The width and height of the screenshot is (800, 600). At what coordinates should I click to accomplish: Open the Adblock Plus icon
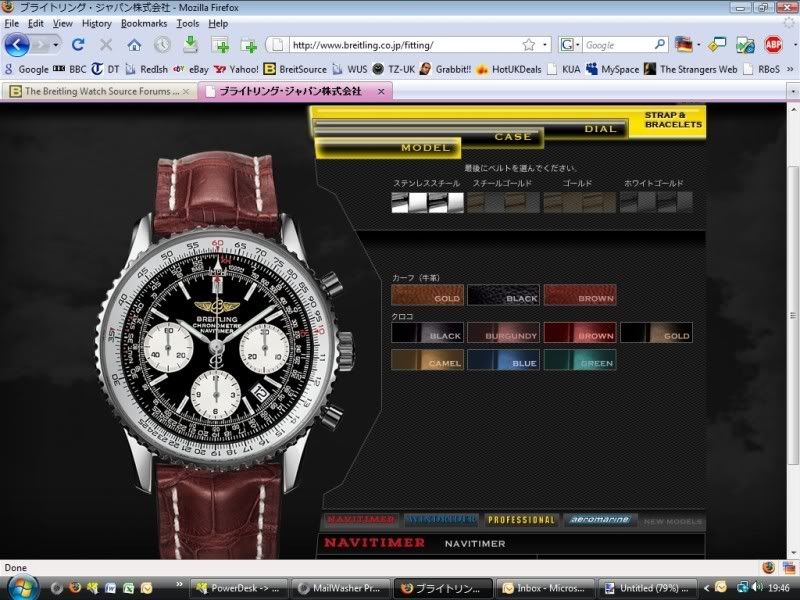point(773,45)
